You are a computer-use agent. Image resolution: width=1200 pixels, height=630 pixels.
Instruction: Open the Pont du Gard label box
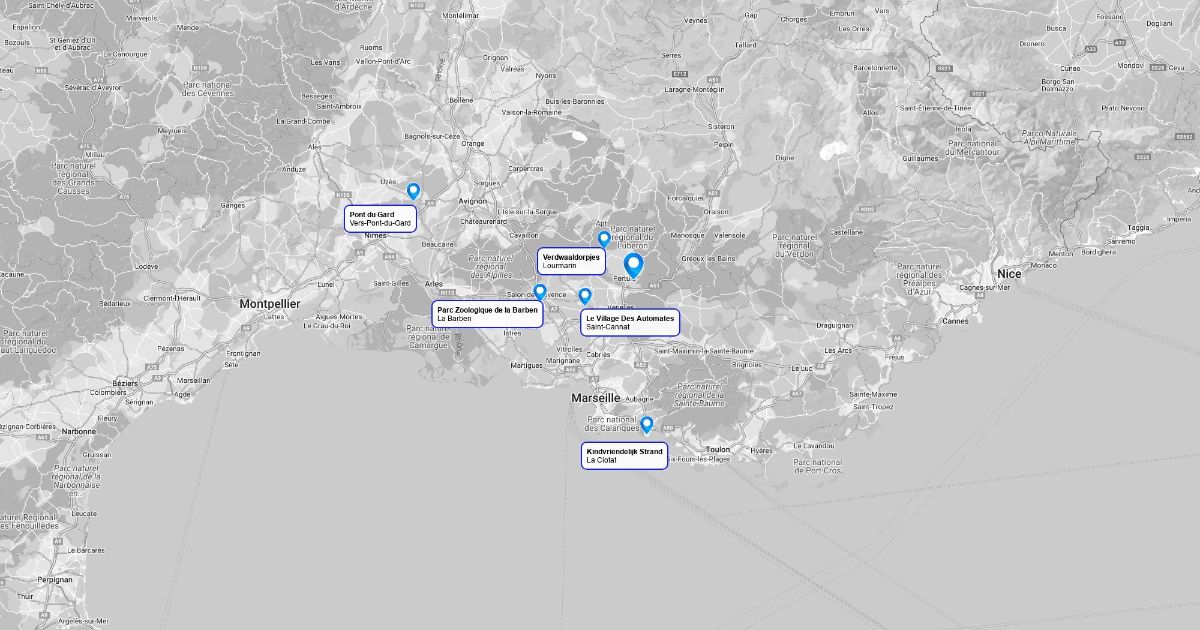click(x=380, y=219)
